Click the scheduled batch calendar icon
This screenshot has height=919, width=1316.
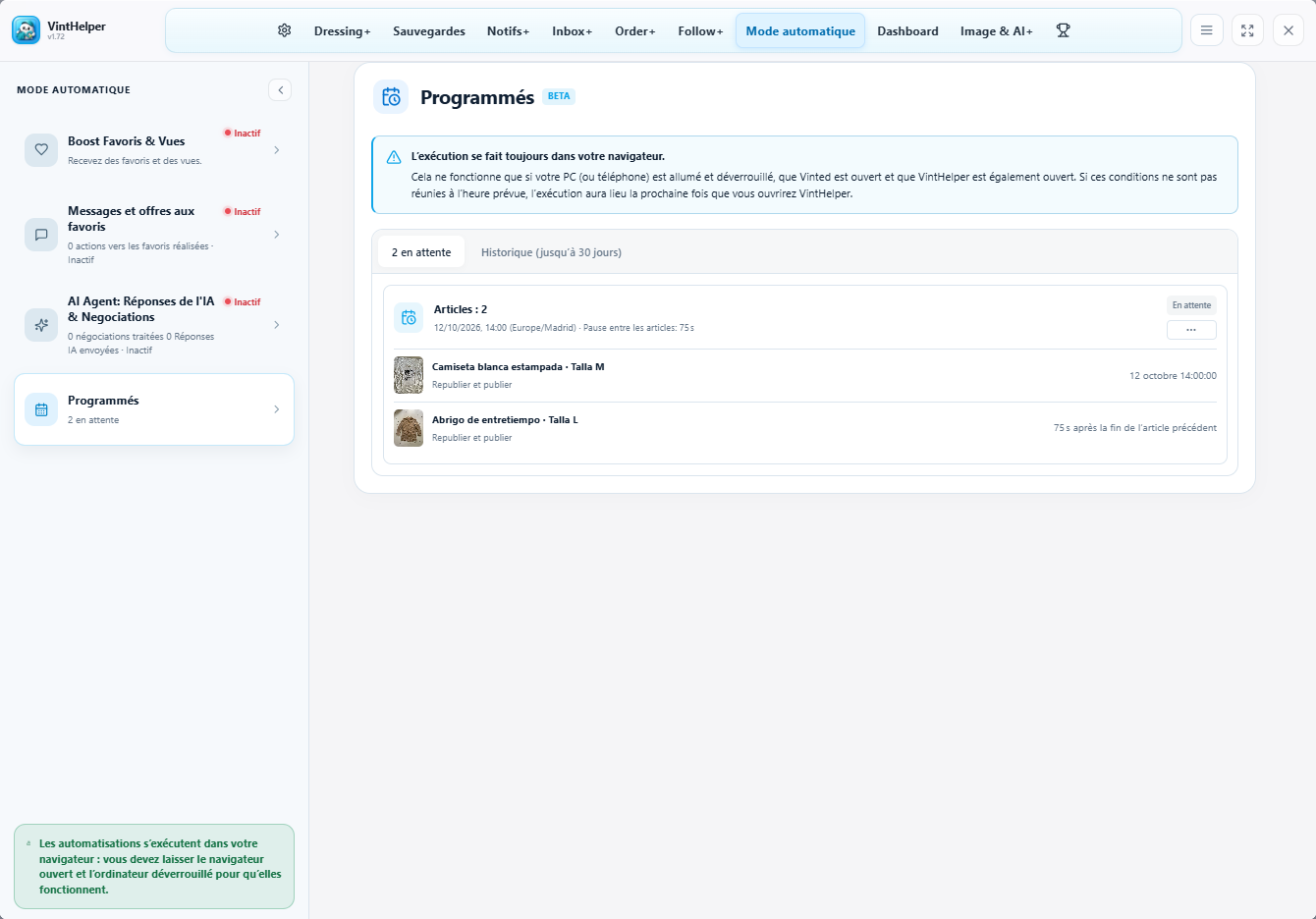coord(409,317)
